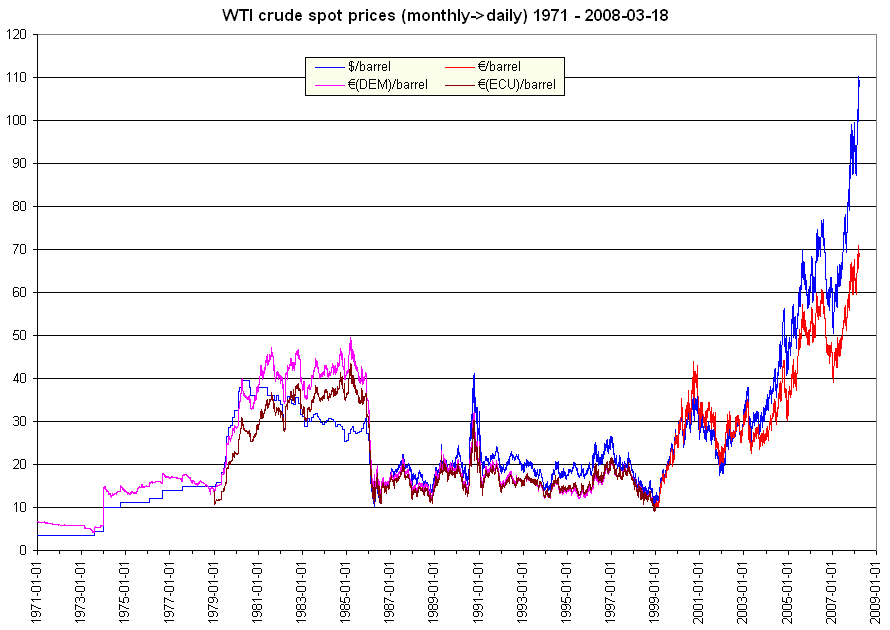This screenshot has width=890, height=630.
Task: Select the x-axis date 2005-01-01
Action: point(788,591)
